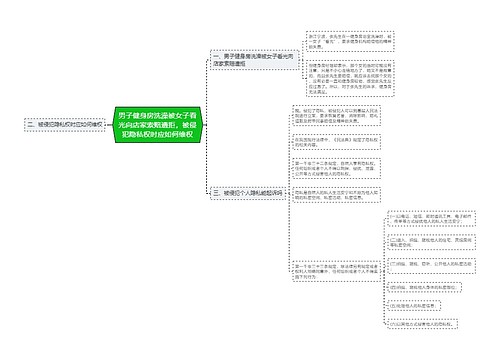Screen dimensions: 500x360
Task: Select the node 第一千零三十二条规定
Action: 336,169
